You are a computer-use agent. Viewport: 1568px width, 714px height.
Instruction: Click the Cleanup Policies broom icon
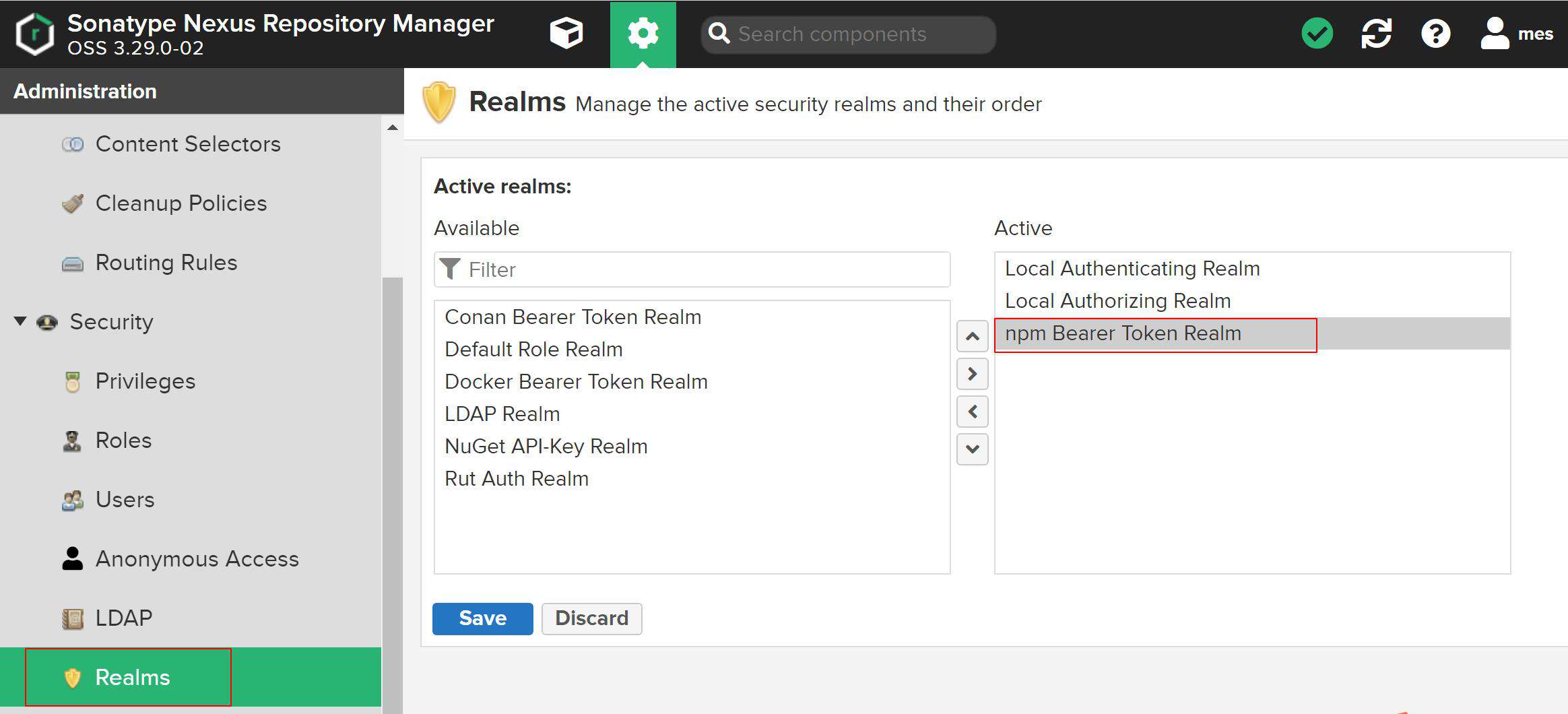(x=73, y=203)
